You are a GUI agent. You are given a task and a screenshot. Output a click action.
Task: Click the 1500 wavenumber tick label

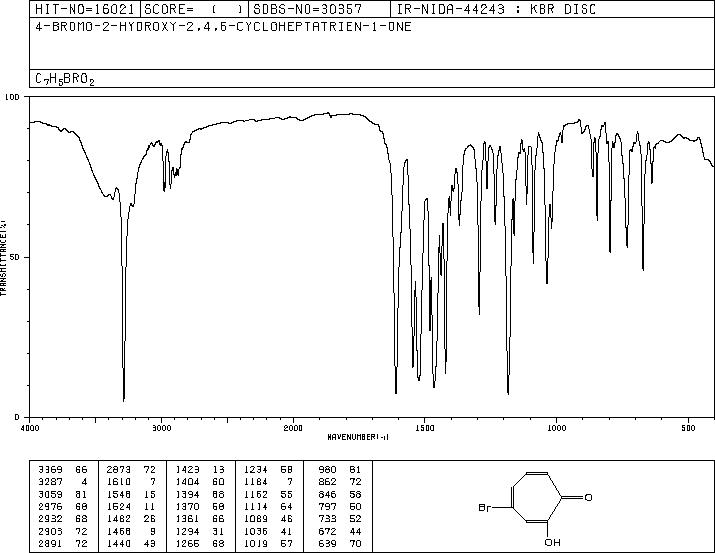click(x=424, y=427)
